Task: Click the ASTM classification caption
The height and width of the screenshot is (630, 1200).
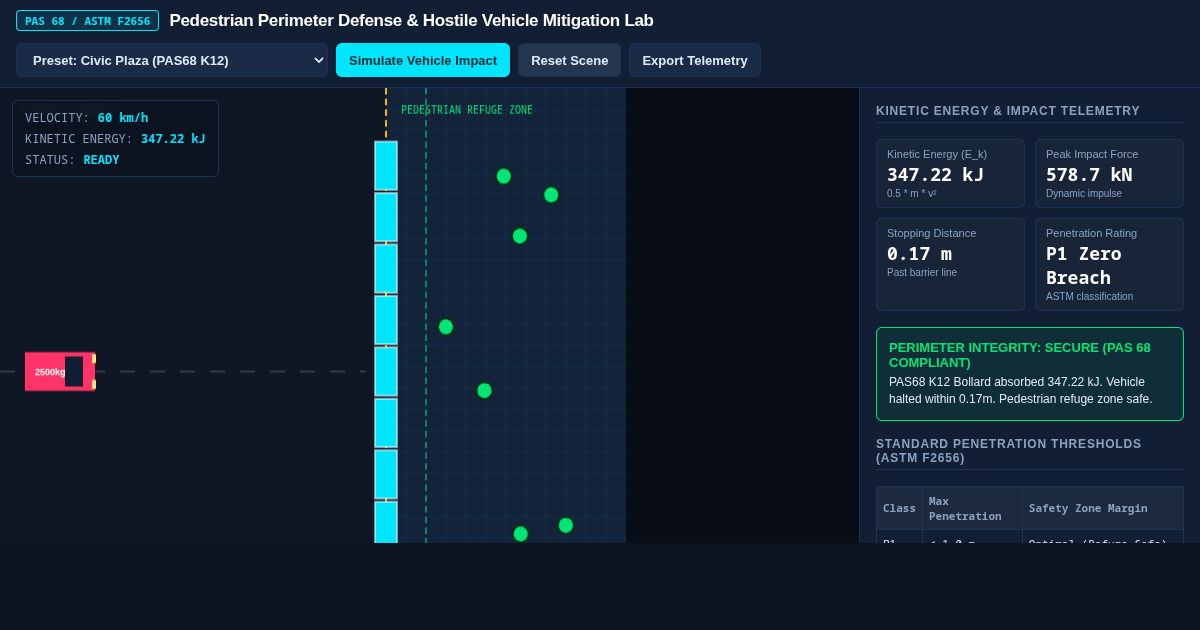Action: 1090,297
